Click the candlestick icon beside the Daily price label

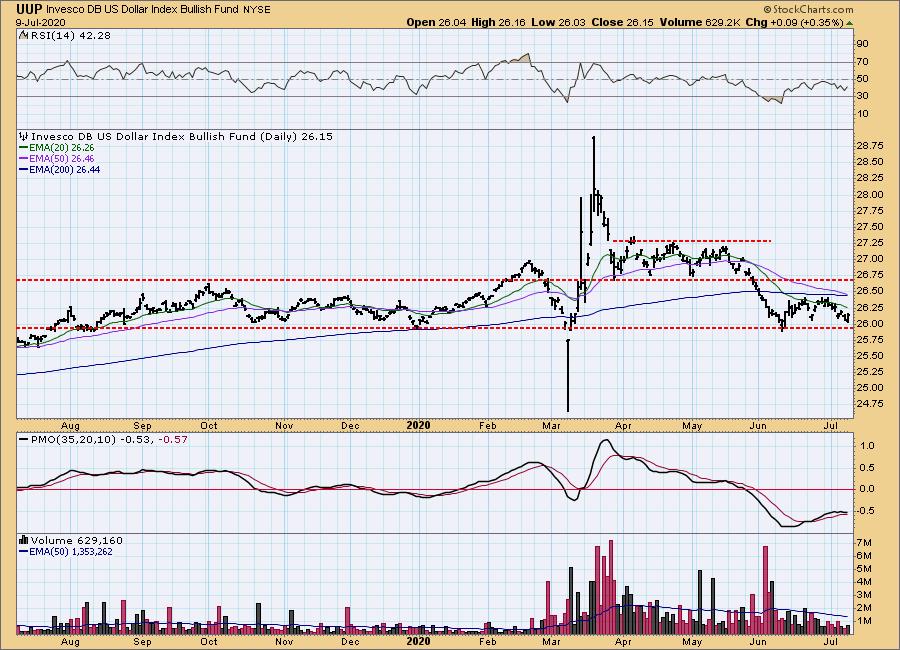tap(23, 137)
